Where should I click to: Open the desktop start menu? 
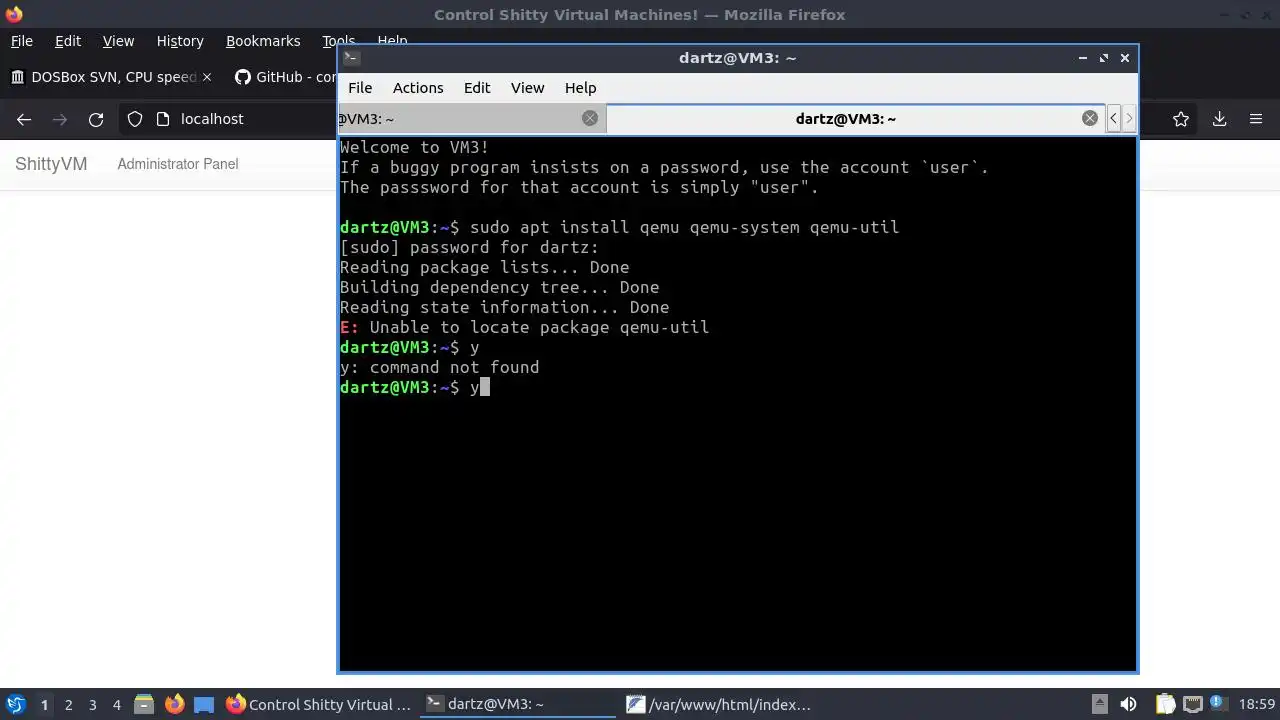click(x=16, y=704)
